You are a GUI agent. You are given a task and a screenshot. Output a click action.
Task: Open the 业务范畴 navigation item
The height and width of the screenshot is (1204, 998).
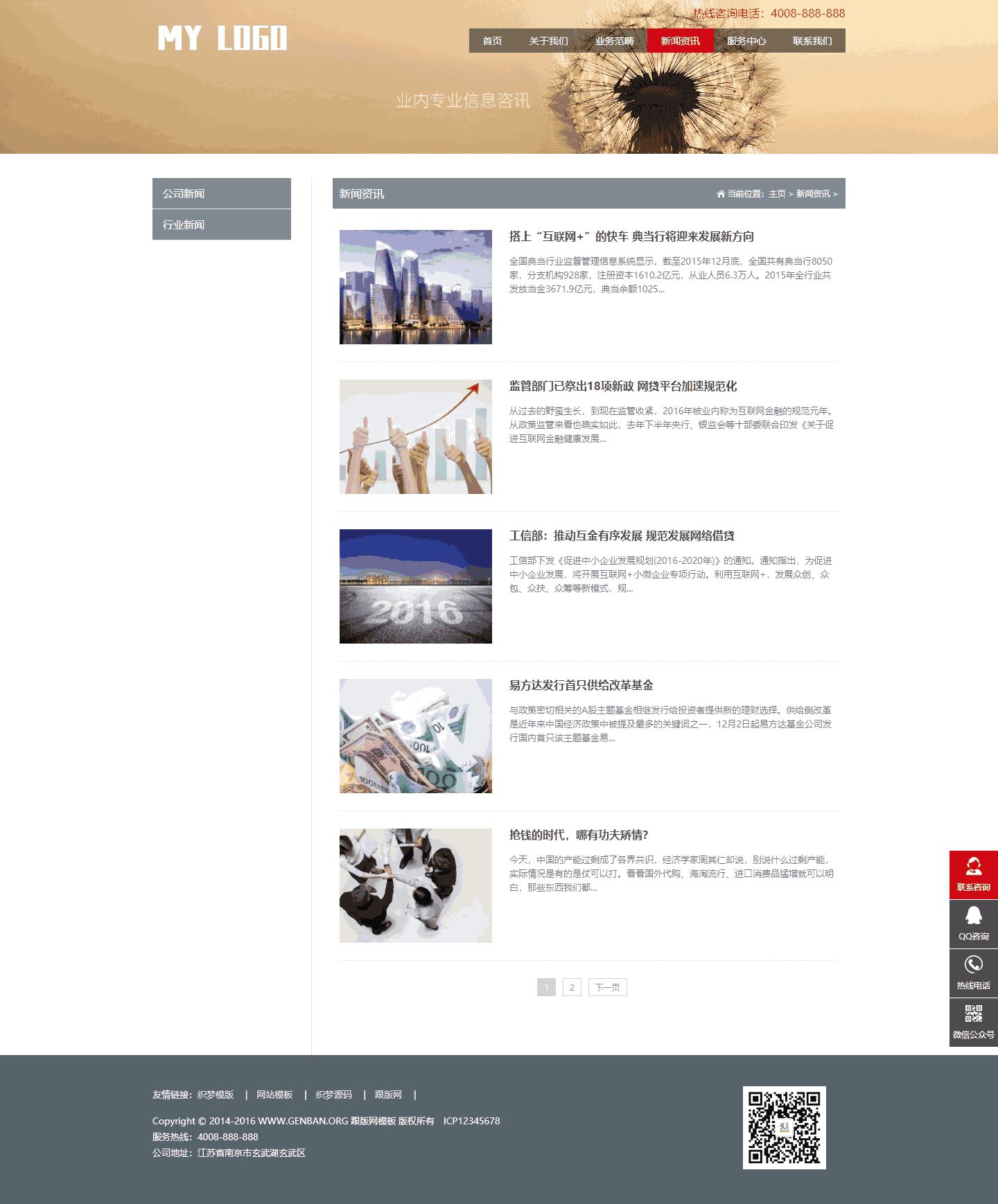click(614, 41)
